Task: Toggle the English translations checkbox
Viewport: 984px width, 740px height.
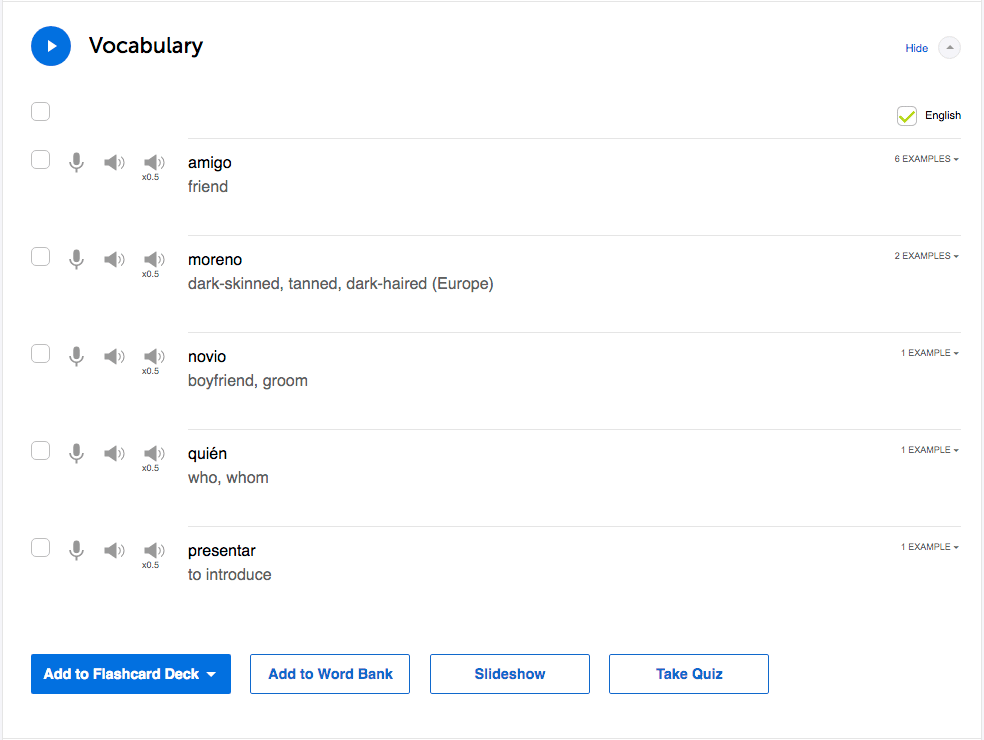Action: [907, 116]
